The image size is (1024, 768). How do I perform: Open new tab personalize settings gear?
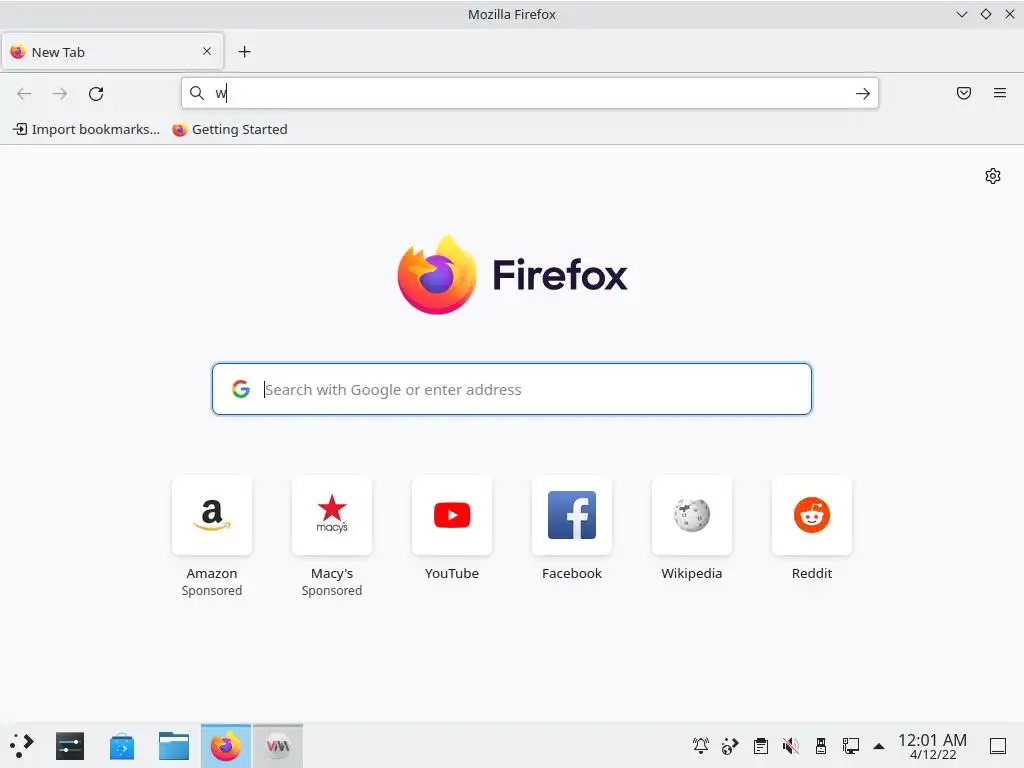coord(993,176)
